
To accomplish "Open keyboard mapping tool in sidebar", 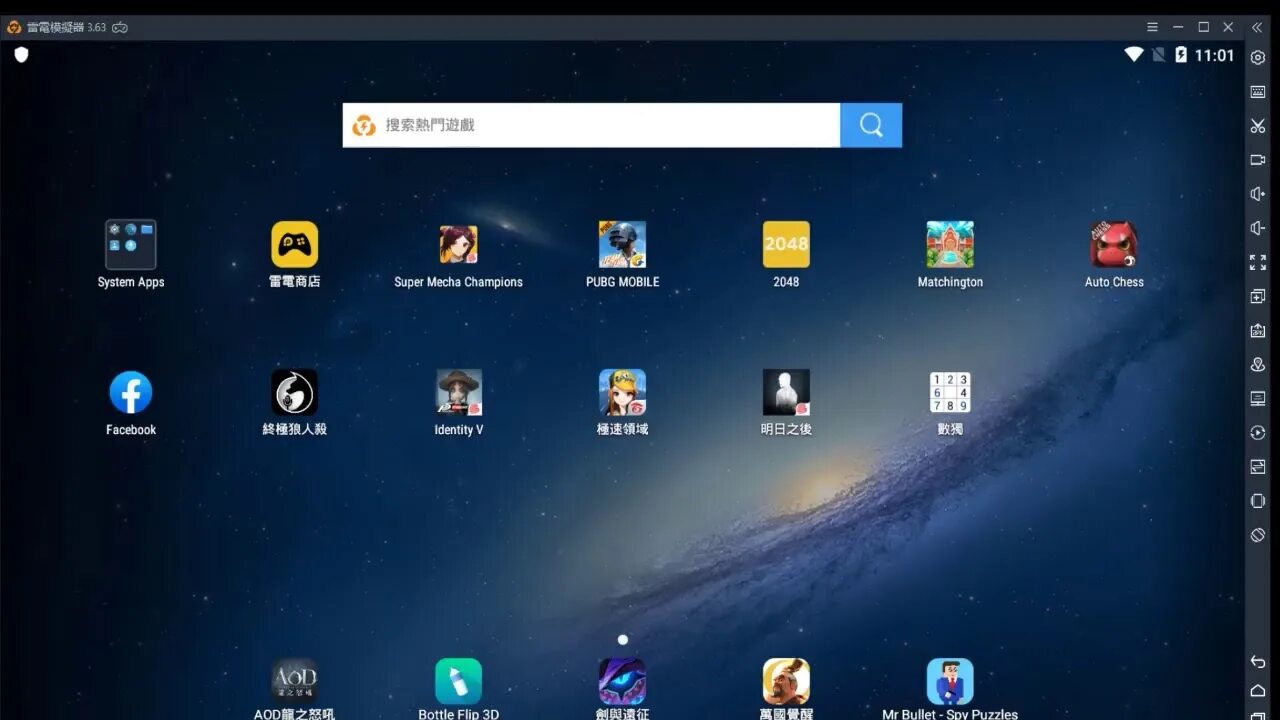I will (x=1258, y=92).
